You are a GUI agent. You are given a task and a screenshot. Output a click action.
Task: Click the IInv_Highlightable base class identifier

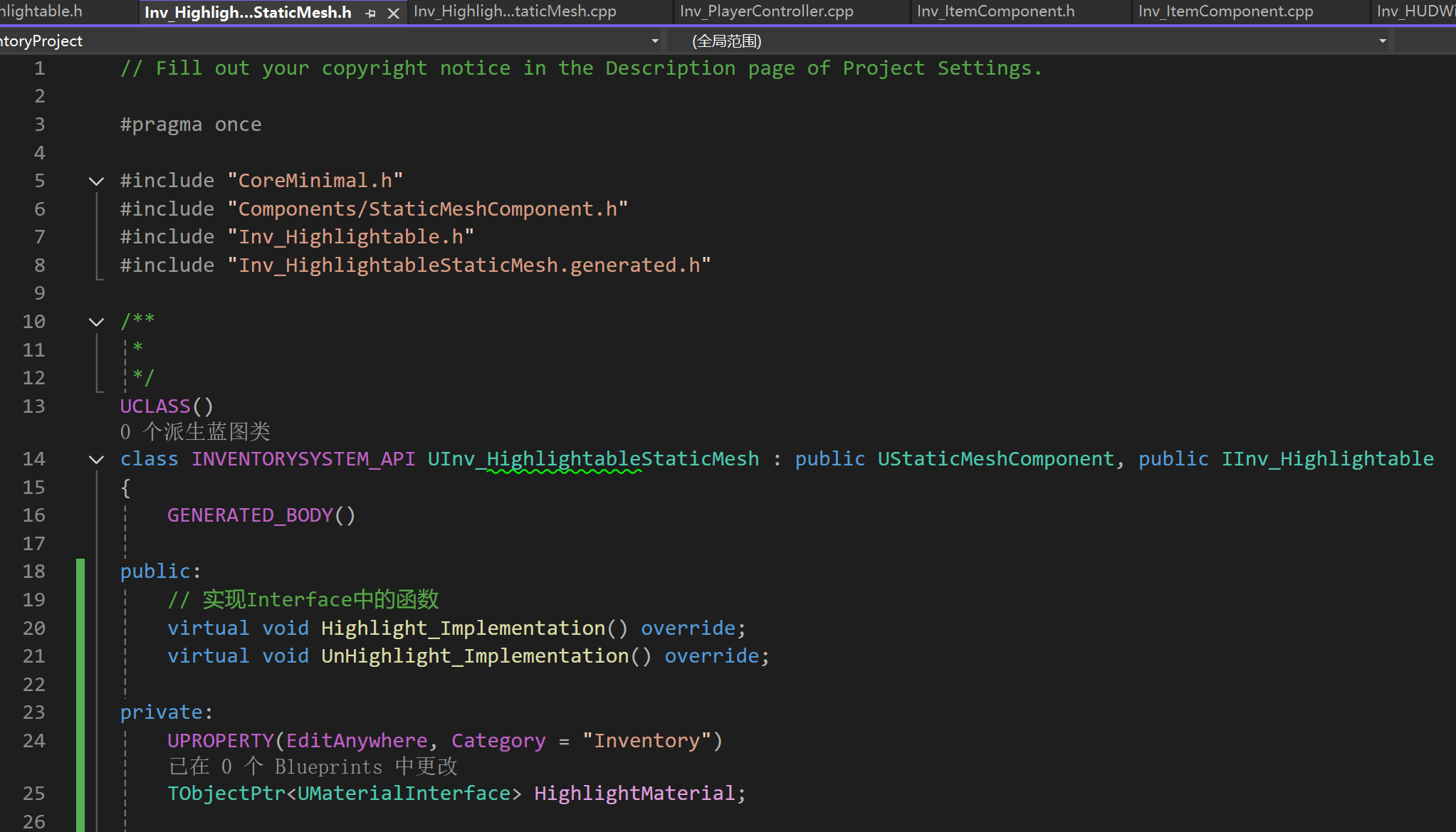[1327, 459]
